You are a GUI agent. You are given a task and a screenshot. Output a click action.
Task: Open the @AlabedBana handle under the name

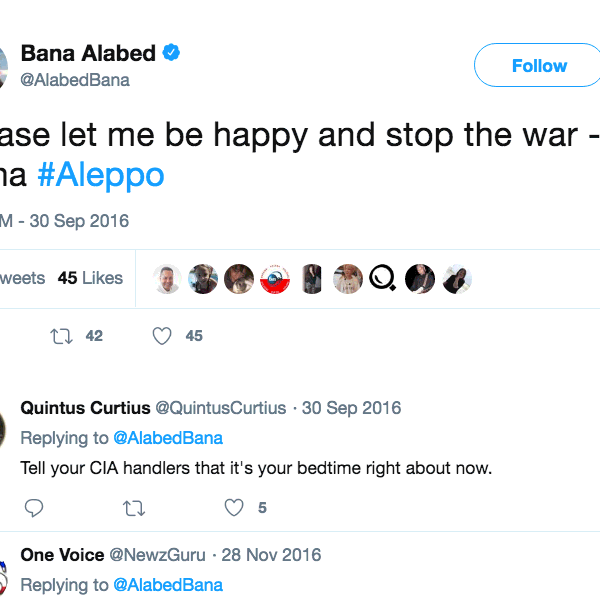[x=75, y=80]
